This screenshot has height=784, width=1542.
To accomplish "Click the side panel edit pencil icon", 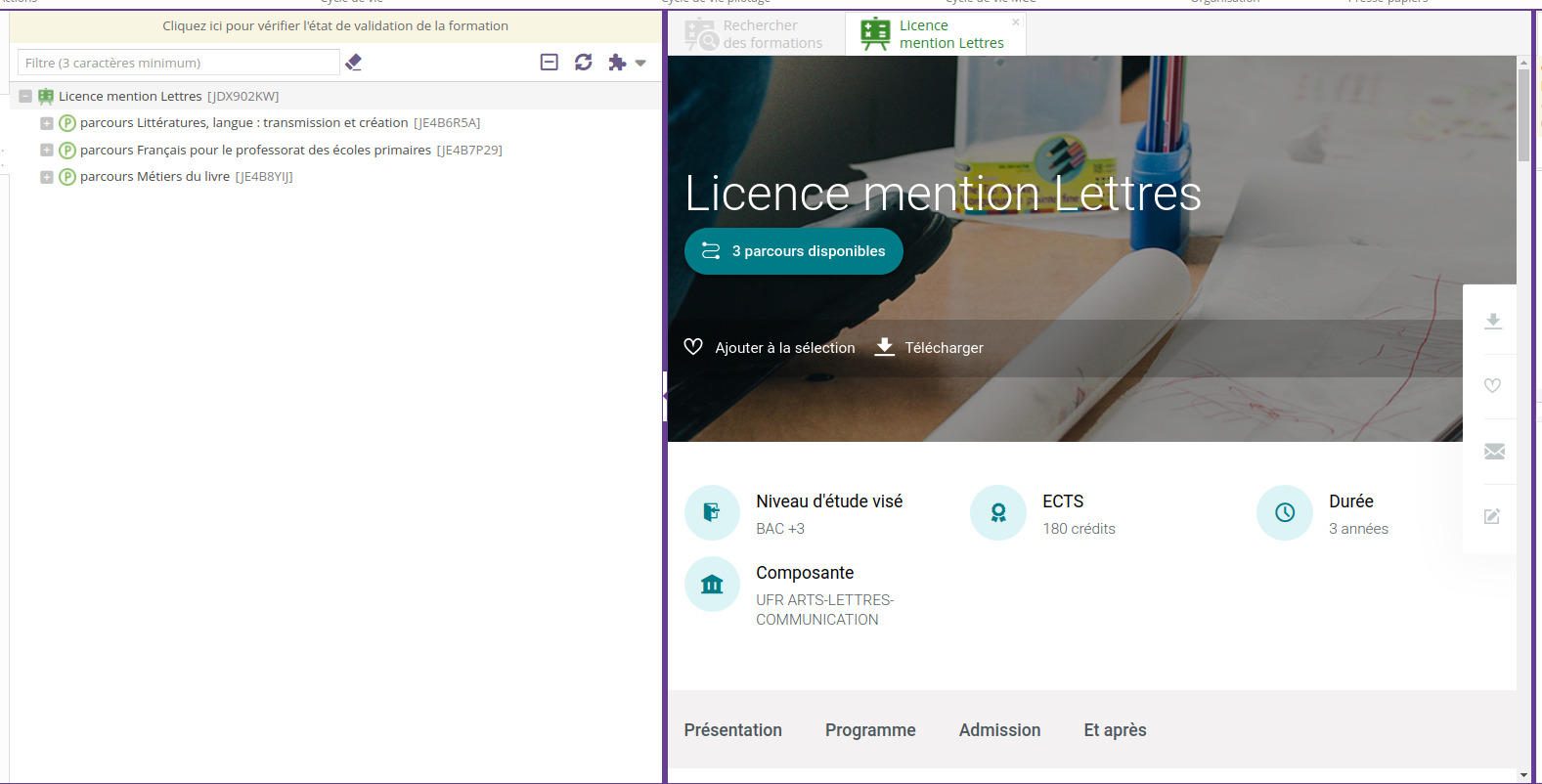I will click(x=1492, y=516).
